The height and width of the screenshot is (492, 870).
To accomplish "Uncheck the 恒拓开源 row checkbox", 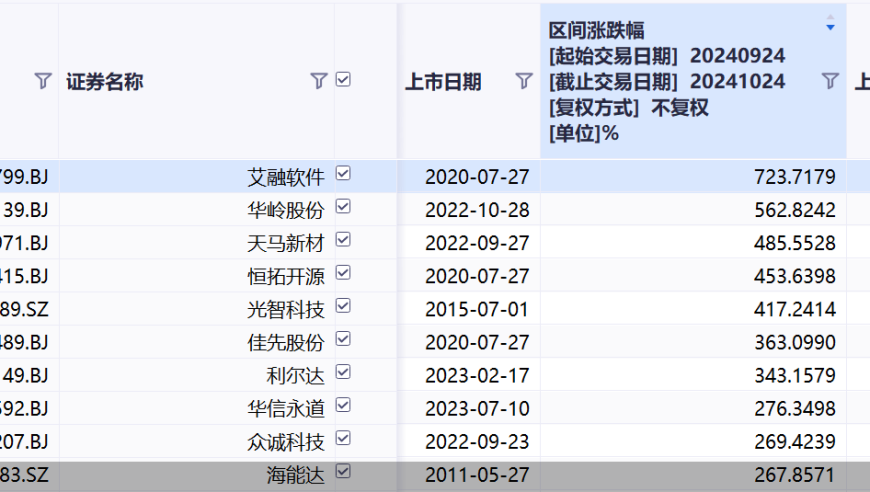I will pyautogui.click(x=343, y=273).
